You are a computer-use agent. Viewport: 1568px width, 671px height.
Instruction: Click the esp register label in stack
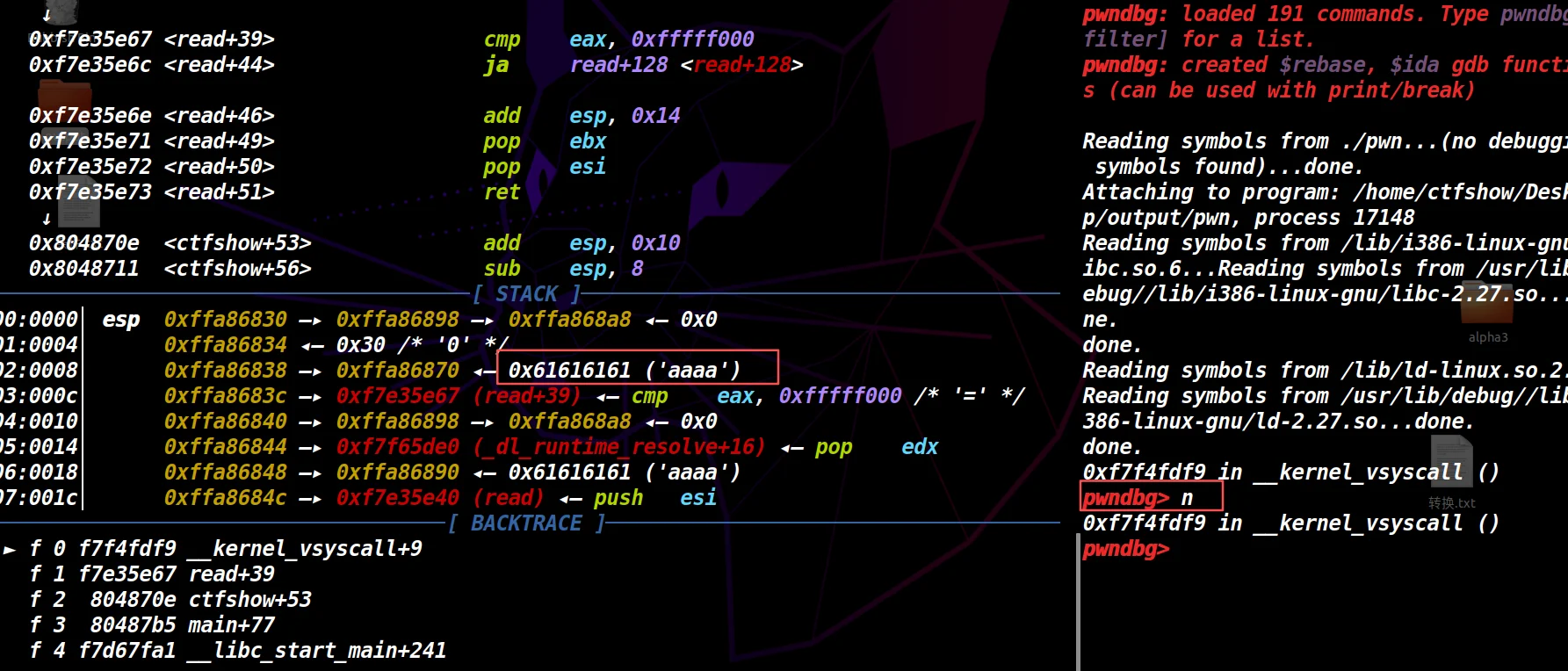(121, 320)
